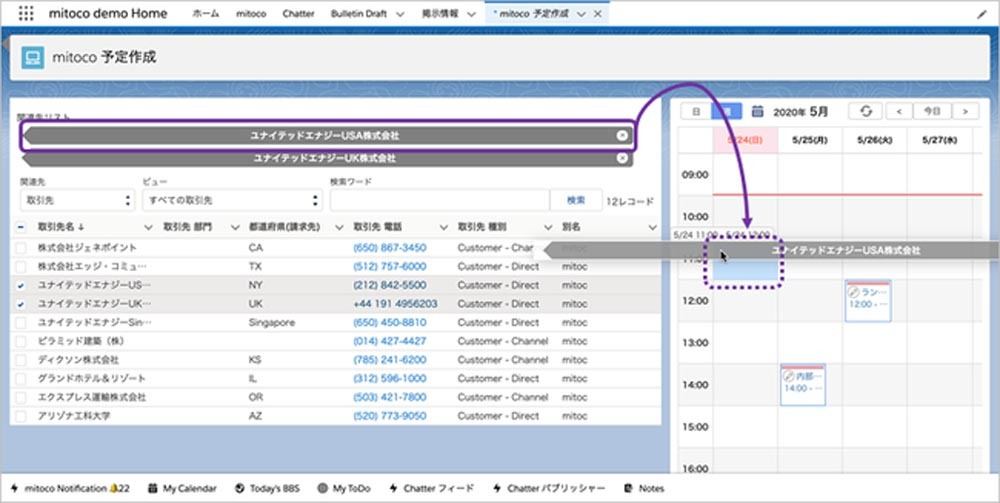
Task: Open My ToDo in utility bar
Action: point(344,488)
